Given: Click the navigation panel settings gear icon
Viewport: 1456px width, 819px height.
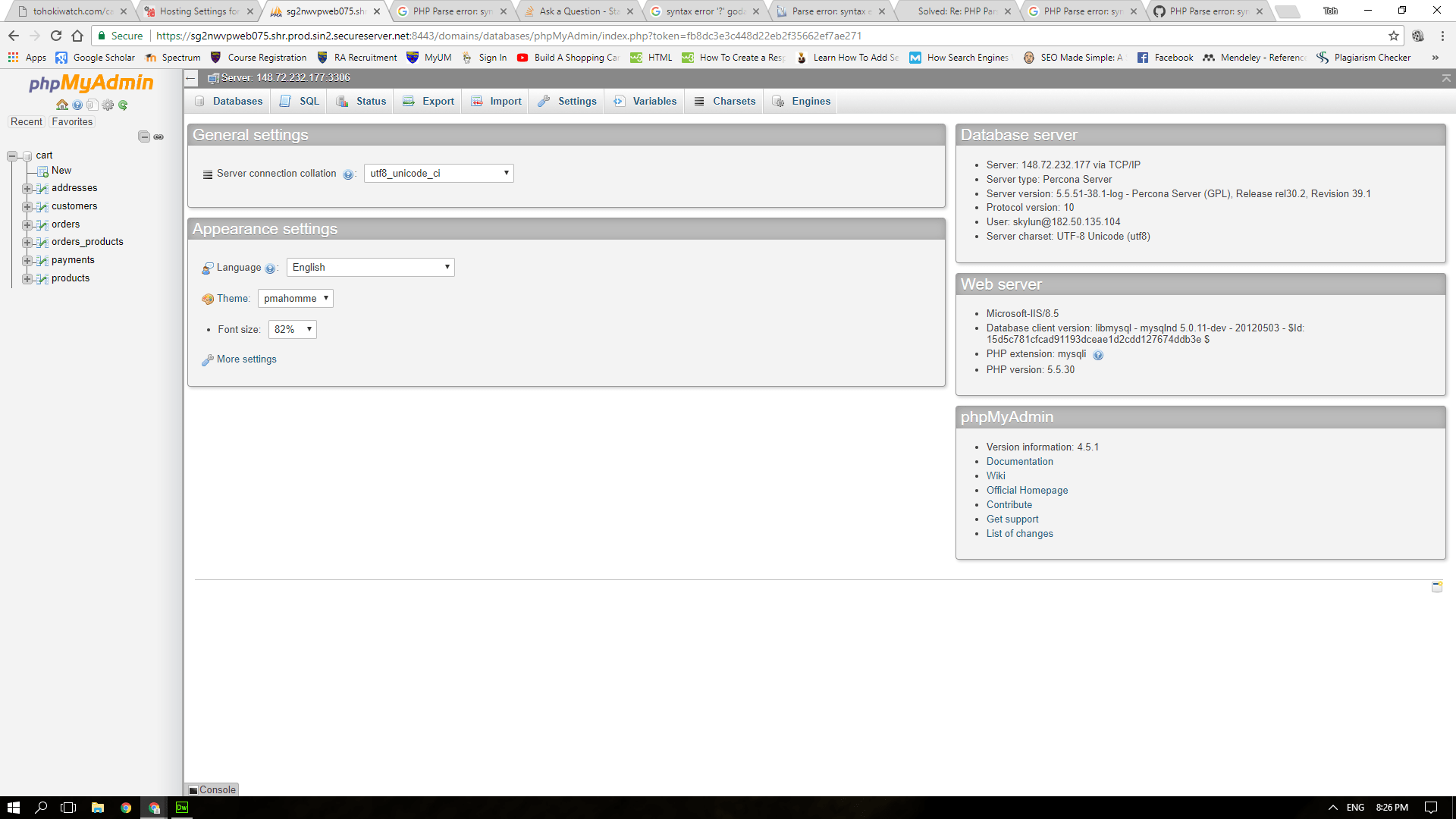Looking at the screenshot, I should [108, 105].
